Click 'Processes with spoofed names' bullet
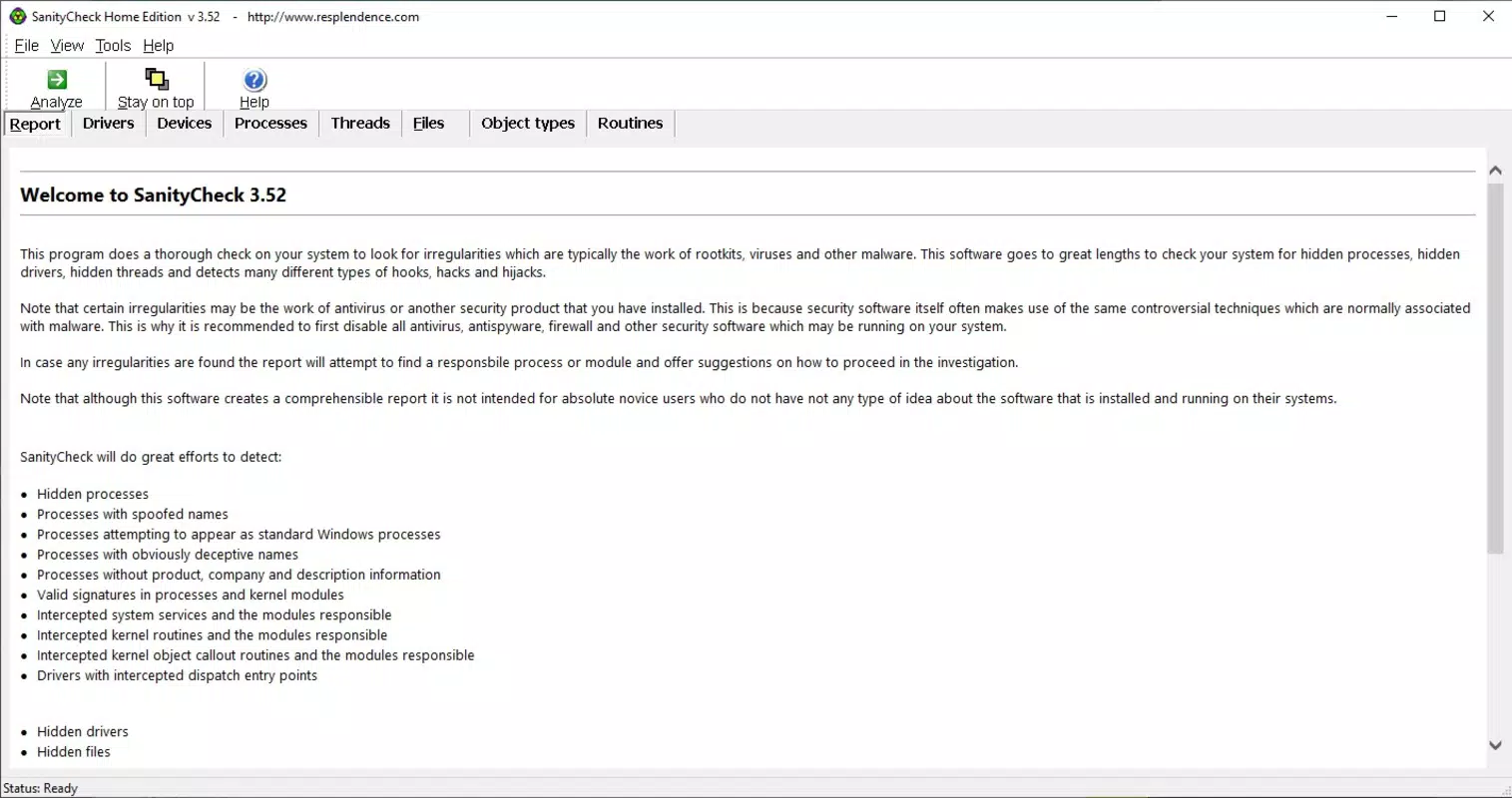 coord(133,514)
